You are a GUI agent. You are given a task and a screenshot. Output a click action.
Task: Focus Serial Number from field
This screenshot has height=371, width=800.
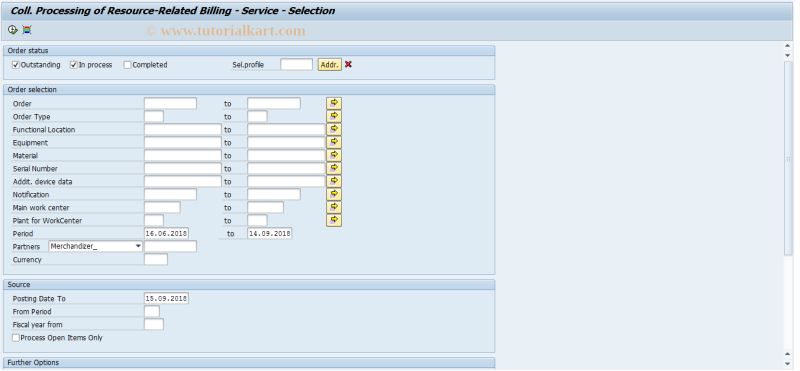[x=183, y=169]
